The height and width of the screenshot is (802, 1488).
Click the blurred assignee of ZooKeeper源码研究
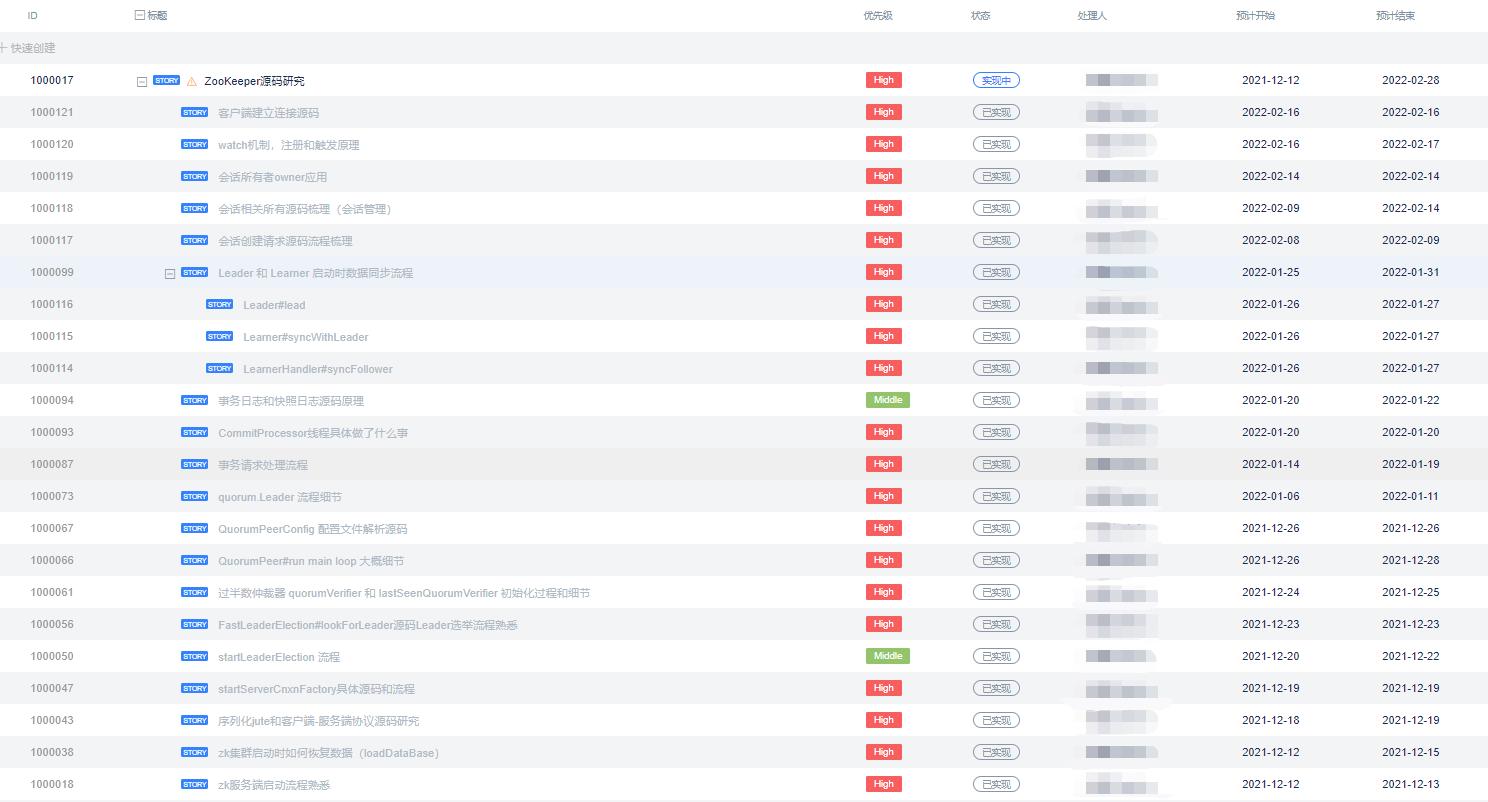[1122, 80]
